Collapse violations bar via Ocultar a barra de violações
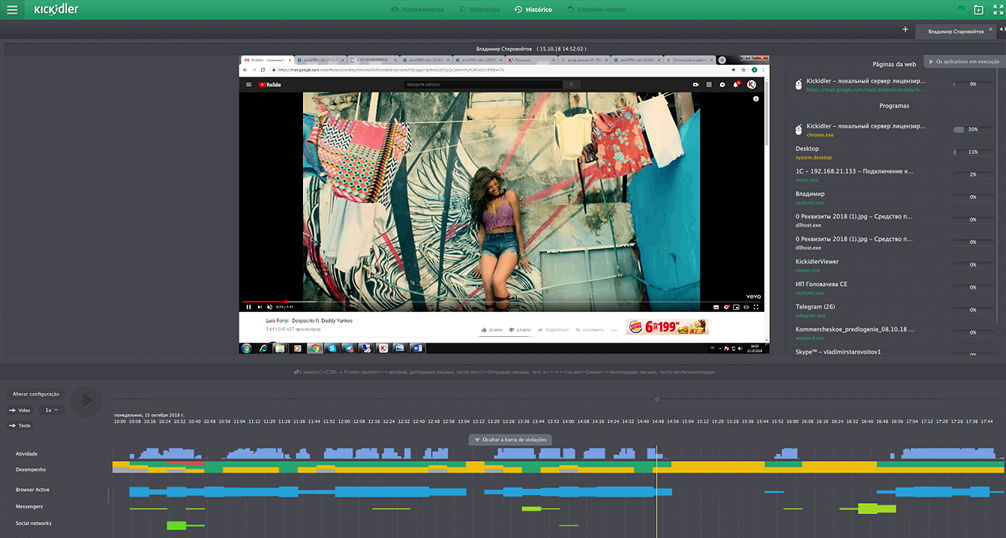Viewport: 1006px width, 538px height. [x=511, y=440]
